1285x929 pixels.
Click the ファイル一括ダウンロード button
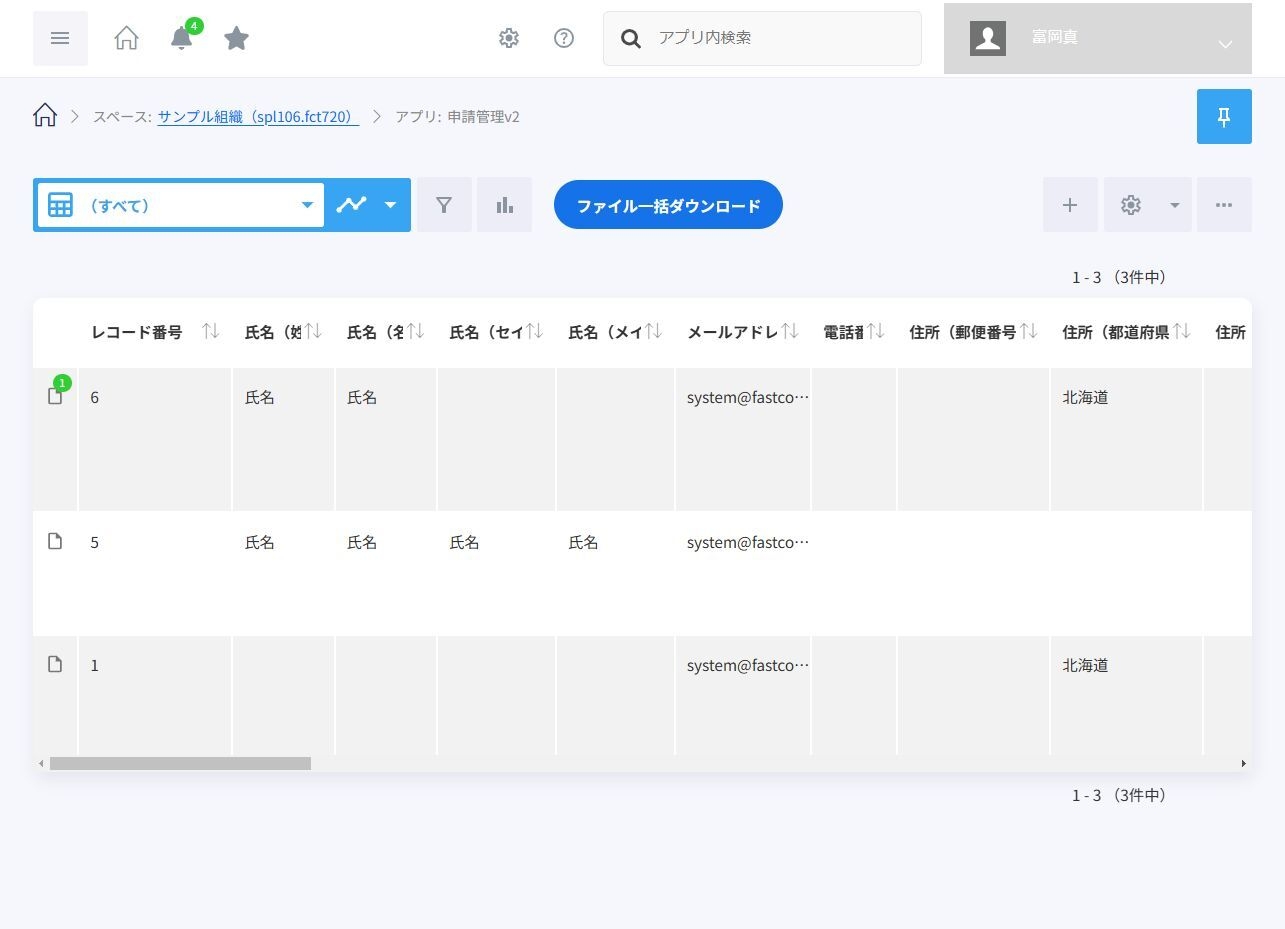[668, 205]
